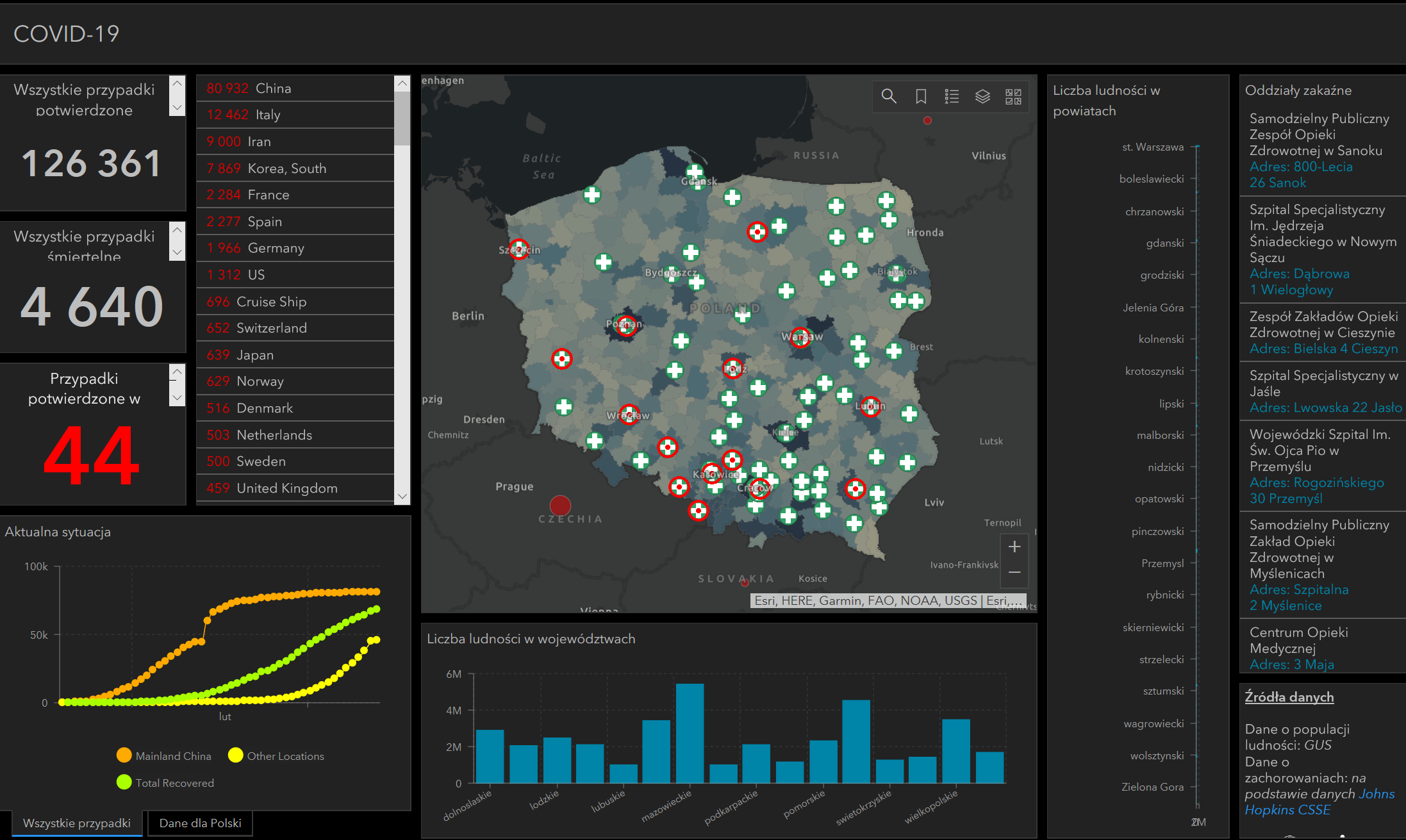Open map bookmarks

point(920,96)
